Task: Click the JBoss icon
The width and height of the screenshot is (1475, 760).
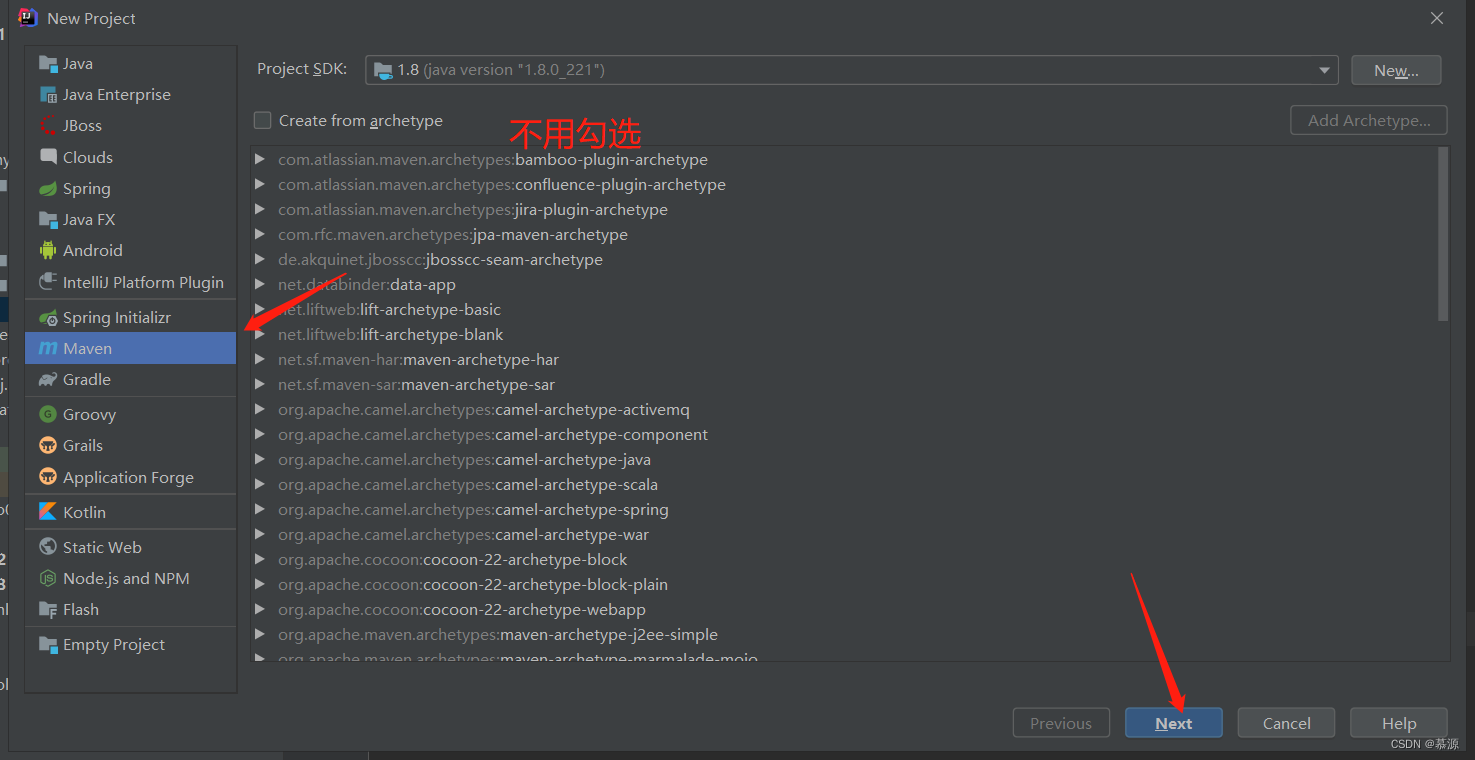Action: (x=48, y=126)
